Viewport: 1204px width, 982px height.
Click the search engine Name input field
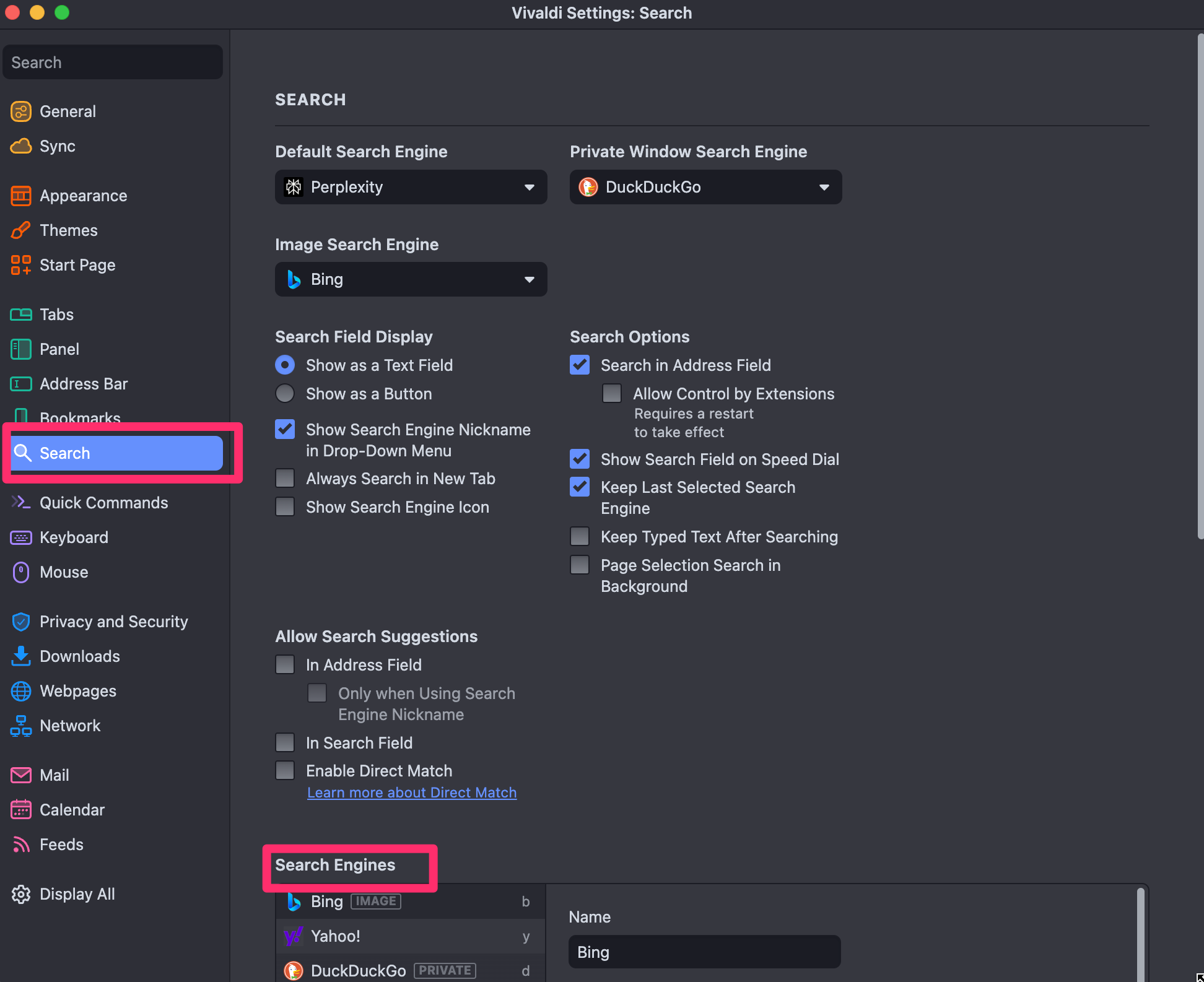click(x=704, y=952)
